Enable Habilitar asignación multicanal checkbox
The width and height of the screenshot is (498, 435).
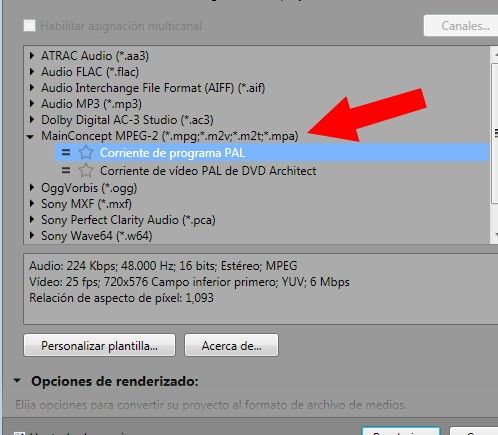click(x=29, y=26)
